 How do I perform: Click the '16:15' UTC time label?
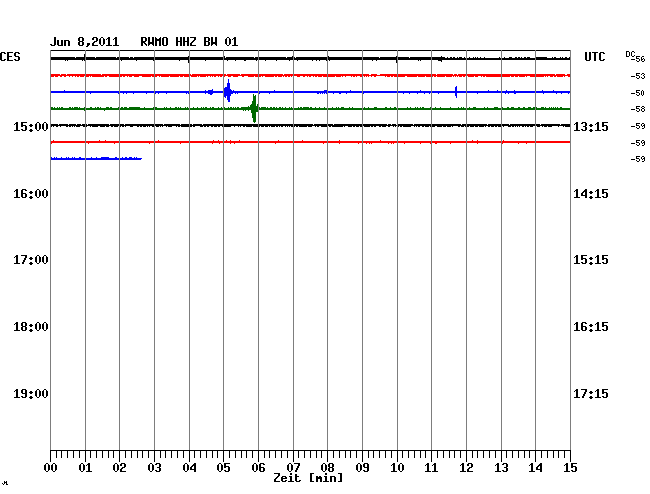(x=591, y=327)
